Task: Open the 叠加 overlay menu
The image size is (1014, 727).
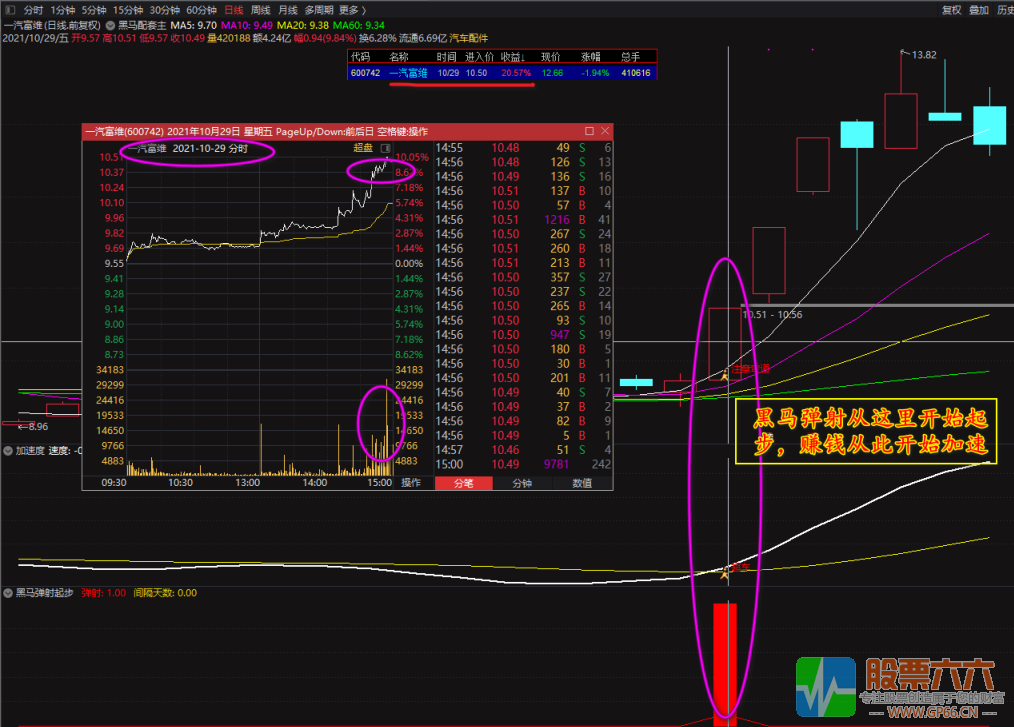Action: pyautogui.click(x=979, y=10)
